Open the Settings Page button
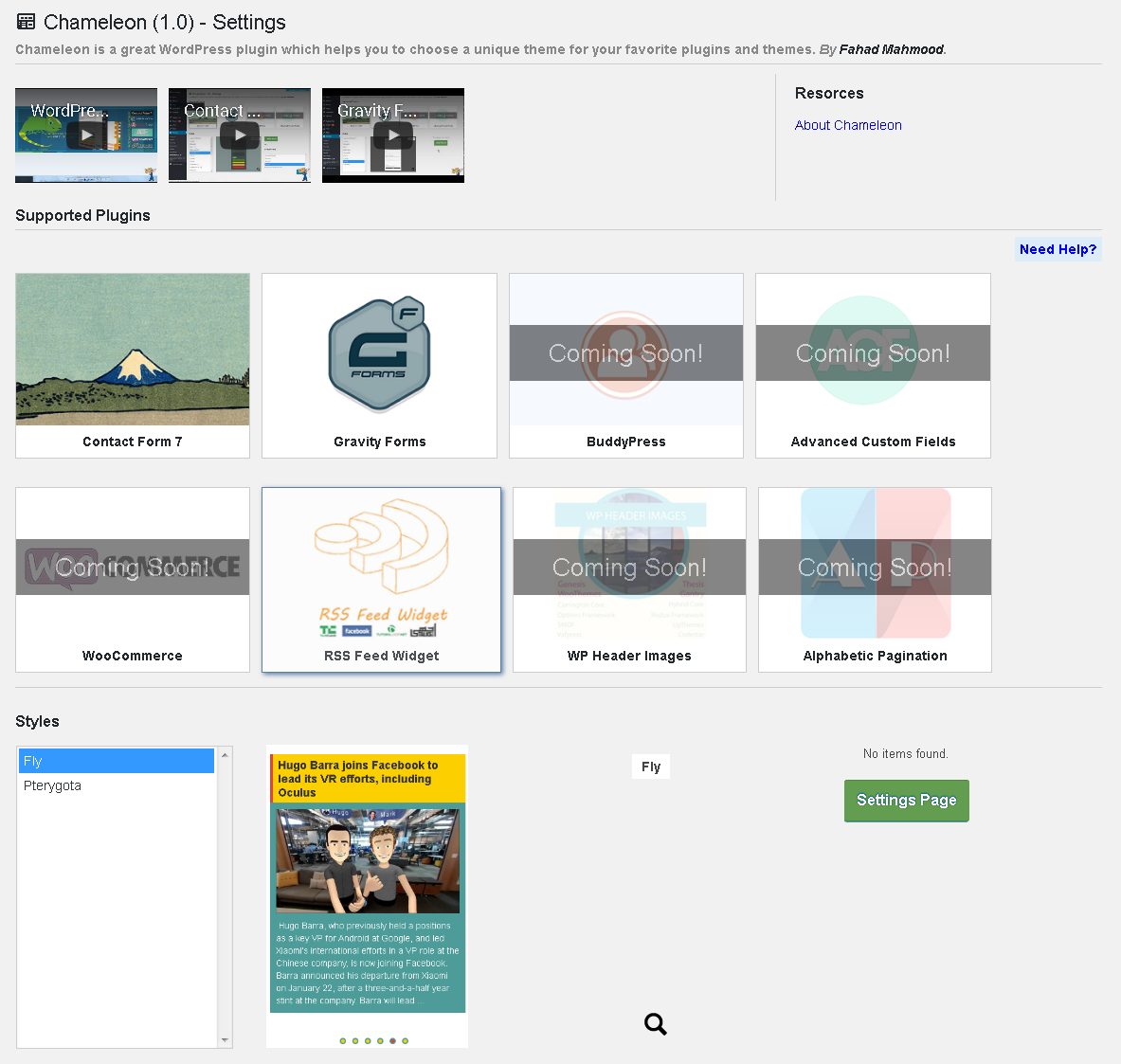1121x1064 pixels. pos(907,801)
